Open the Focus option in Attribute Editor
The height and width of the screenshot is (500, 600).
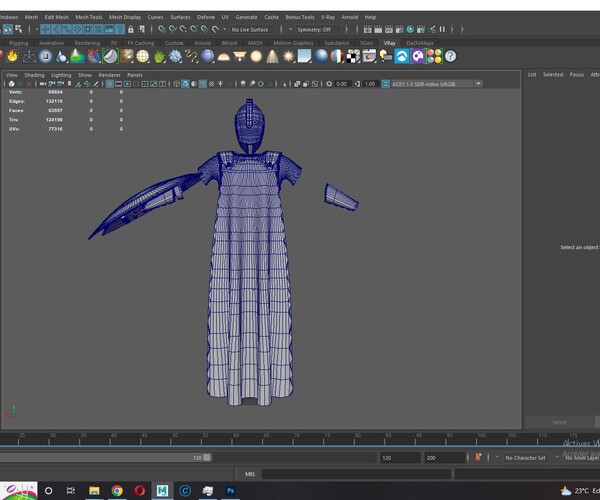(x=577, y=75)
